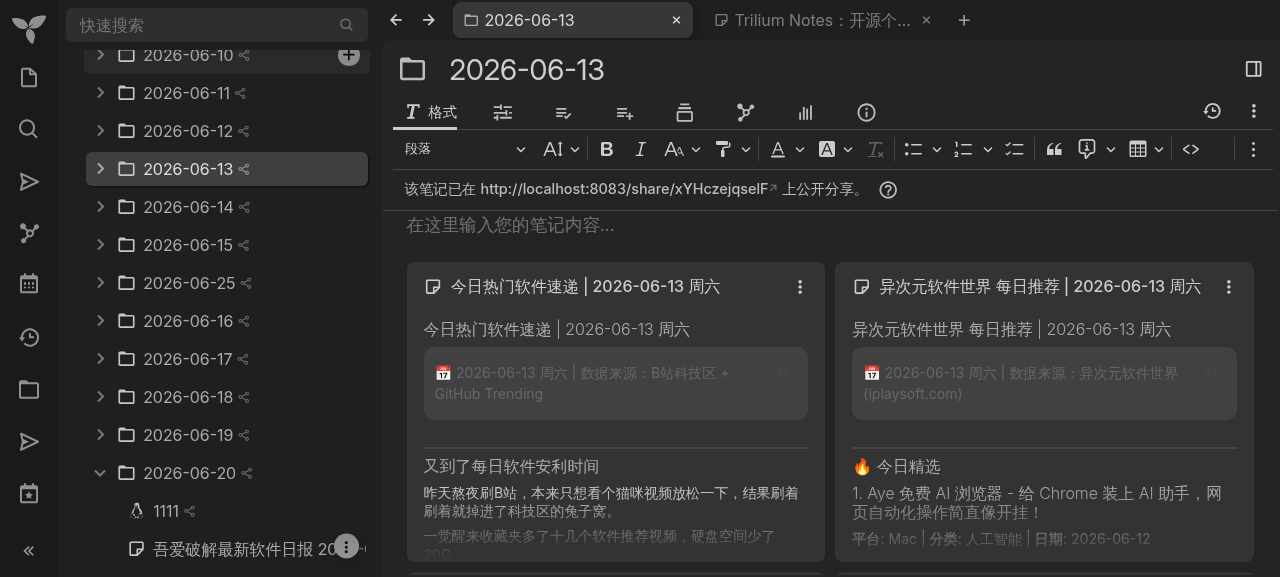Open the 段落 paragraph style dropdown
Viewport: 1280px width, 577px height.
pos(465,149)
